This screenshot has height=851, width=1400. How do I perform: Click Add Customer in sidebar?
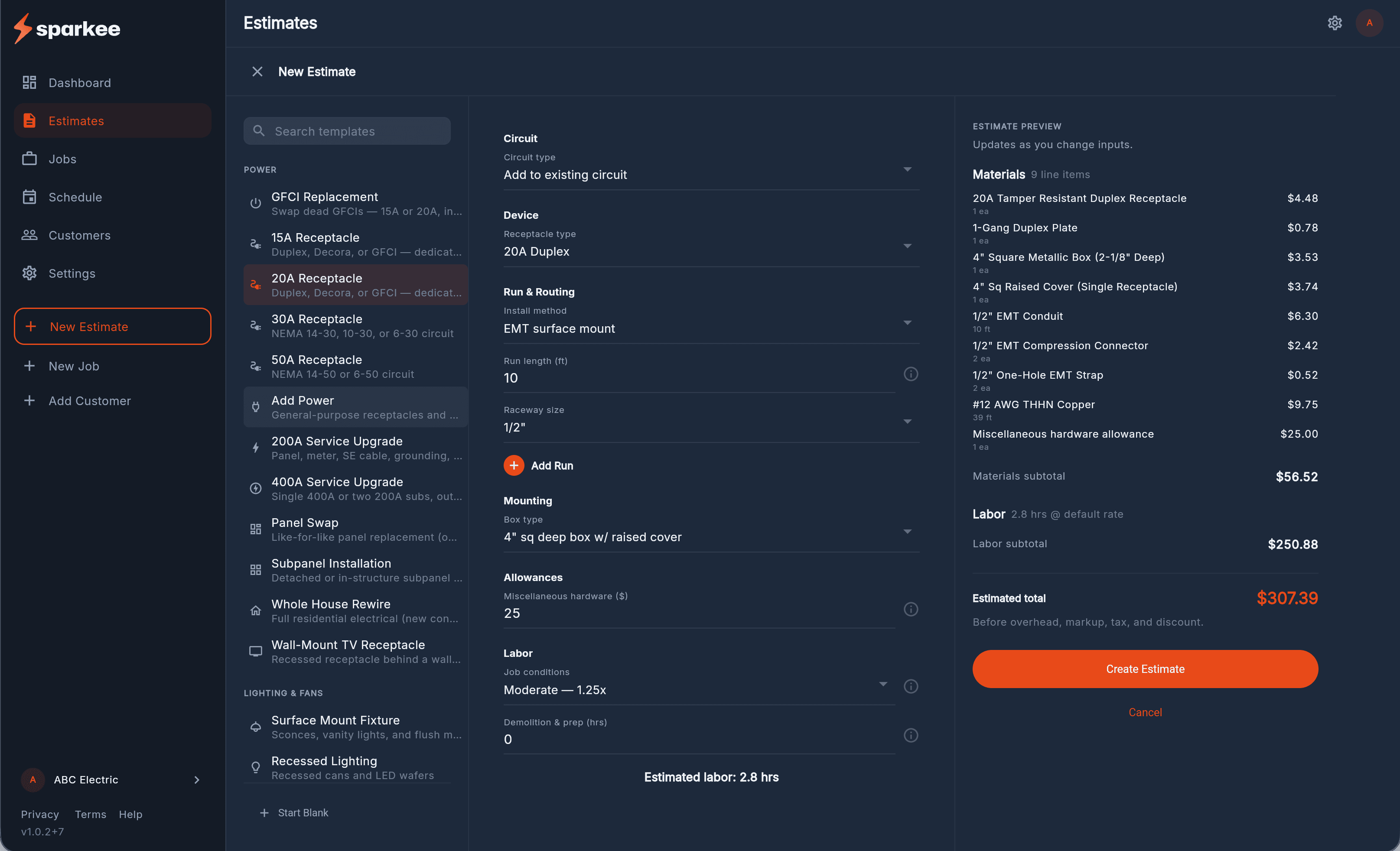point(113,401)
